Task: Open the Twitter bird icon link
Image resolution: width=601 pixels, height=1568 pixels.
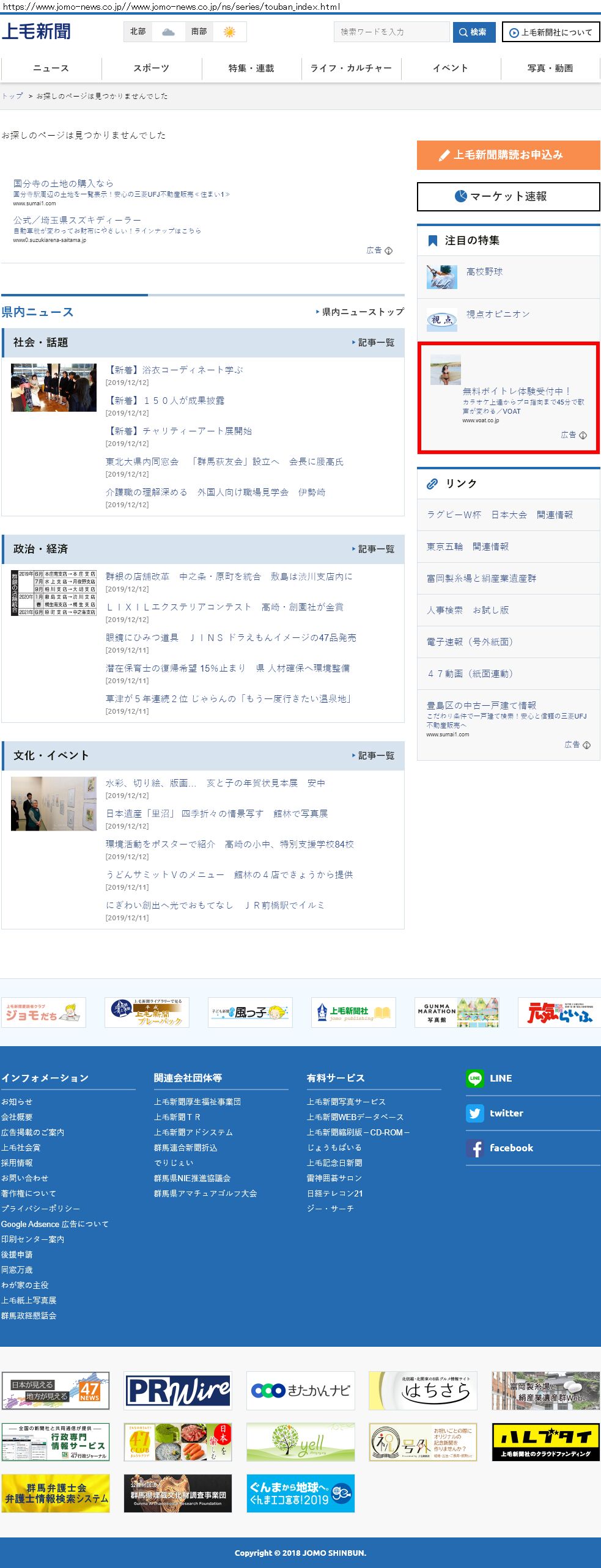Action: pos(474,1113)
